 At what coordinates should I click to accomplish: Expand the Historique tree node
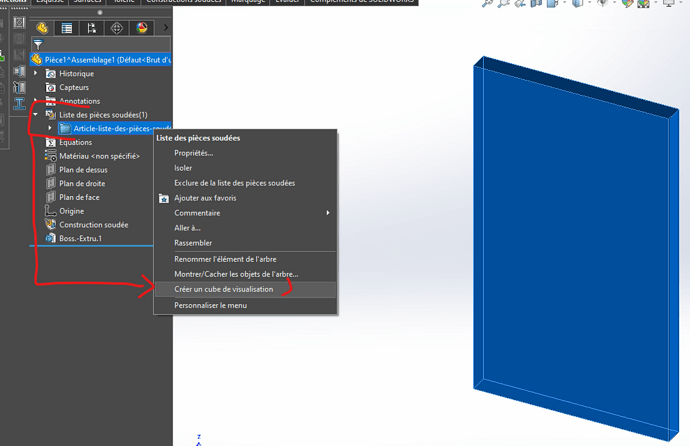click(37, 74)
